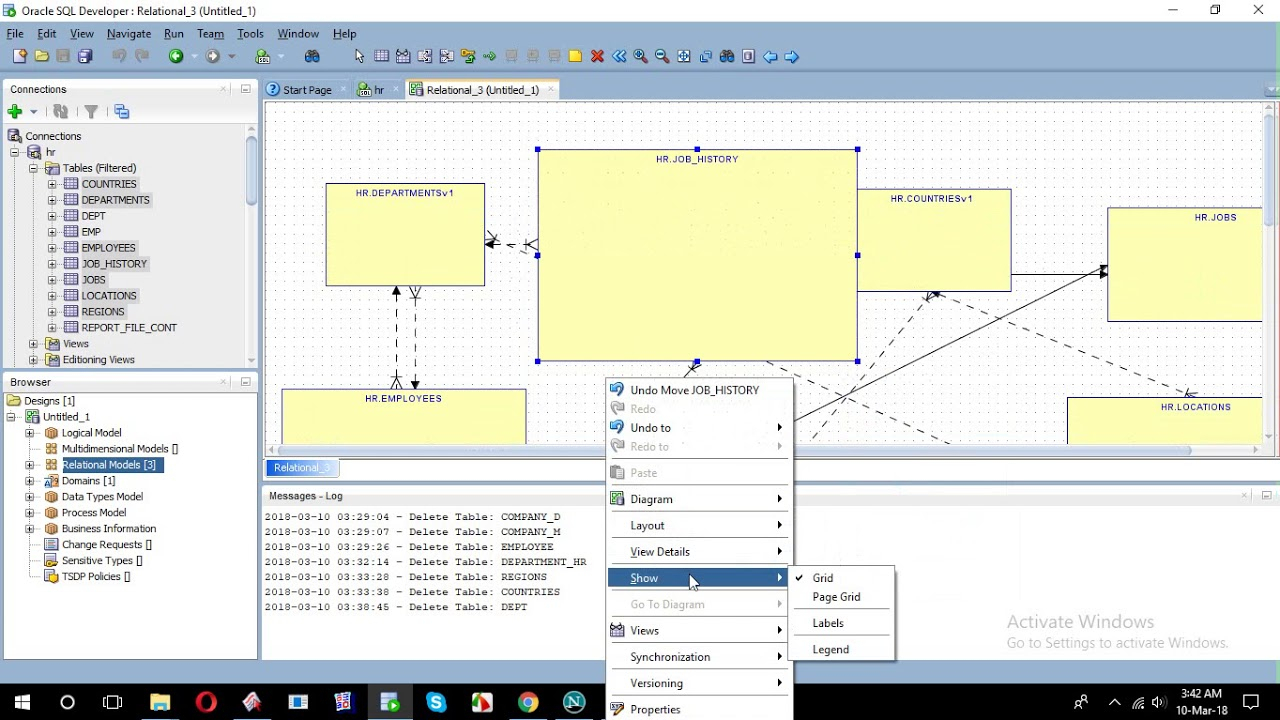Collapse the Tables (Filtered) node

point(33,167)
